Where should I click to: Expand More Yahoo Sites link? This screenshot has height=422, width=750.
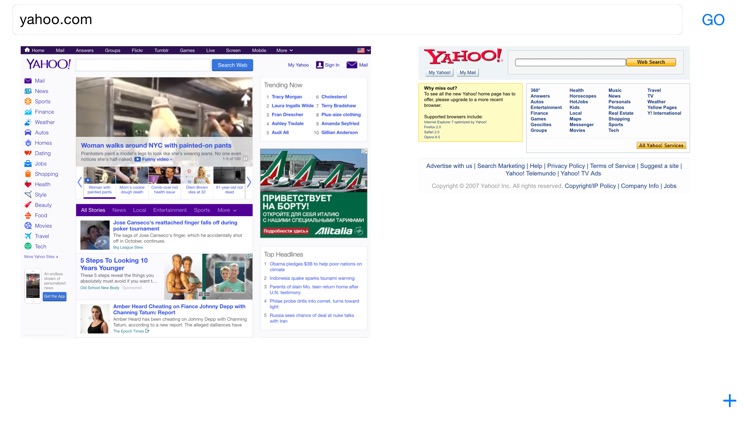click(41, 257)
